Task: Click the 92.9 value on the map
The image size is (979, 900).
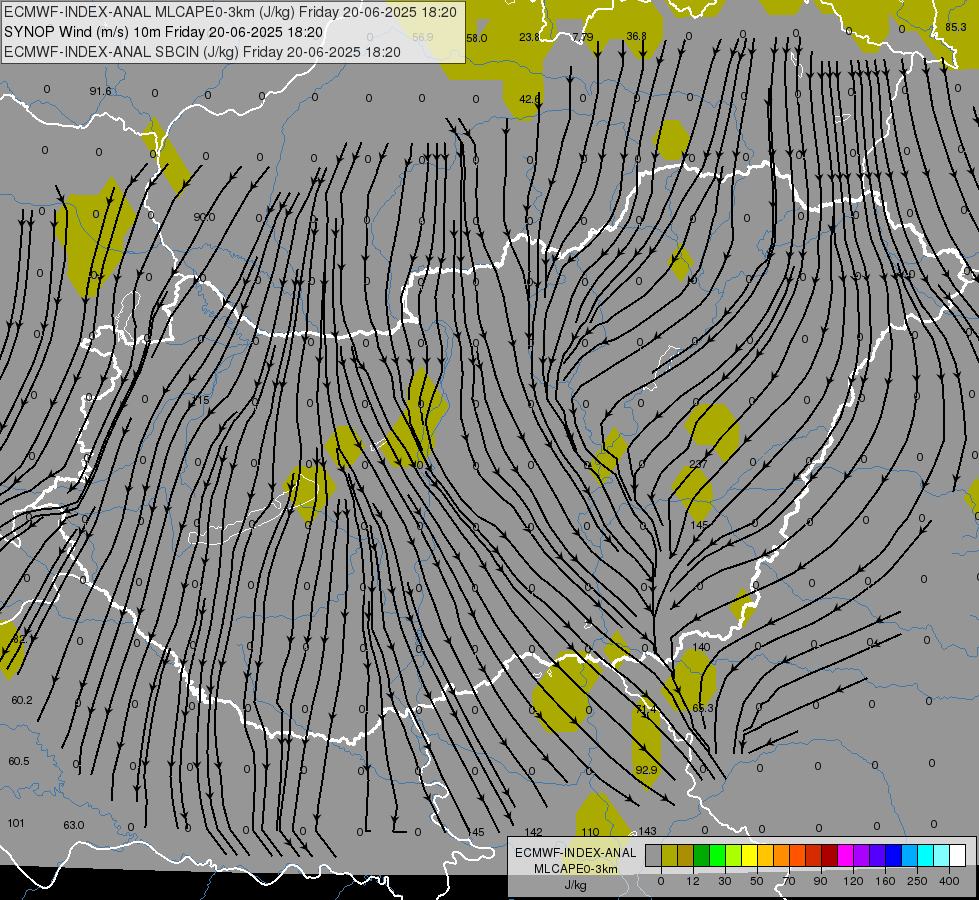Action: [646, 770]
